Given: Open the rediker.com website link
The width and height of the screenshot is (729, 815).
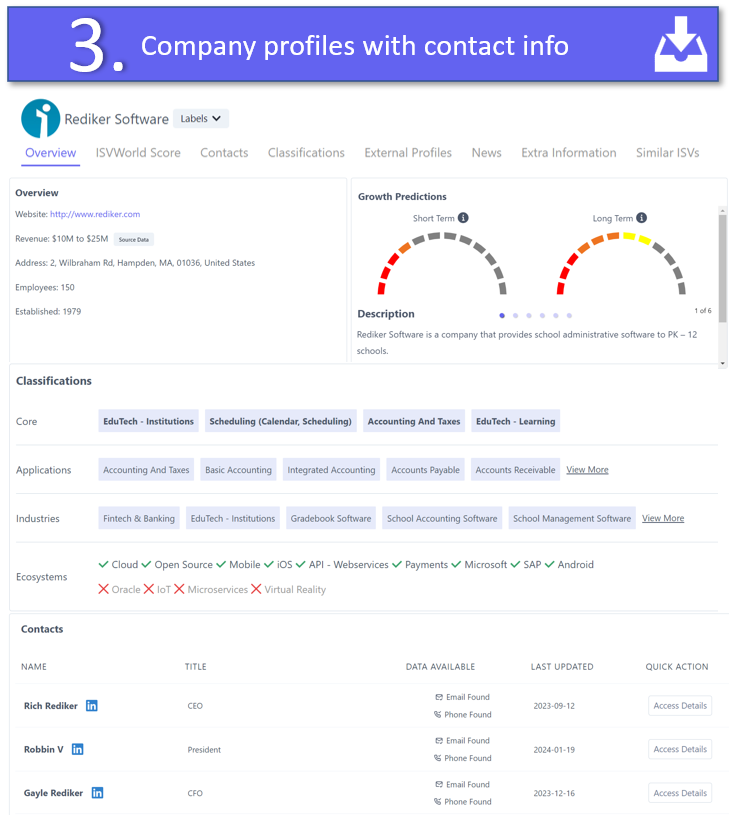Looking at the screenshot, I should click(x=95, y=214).
